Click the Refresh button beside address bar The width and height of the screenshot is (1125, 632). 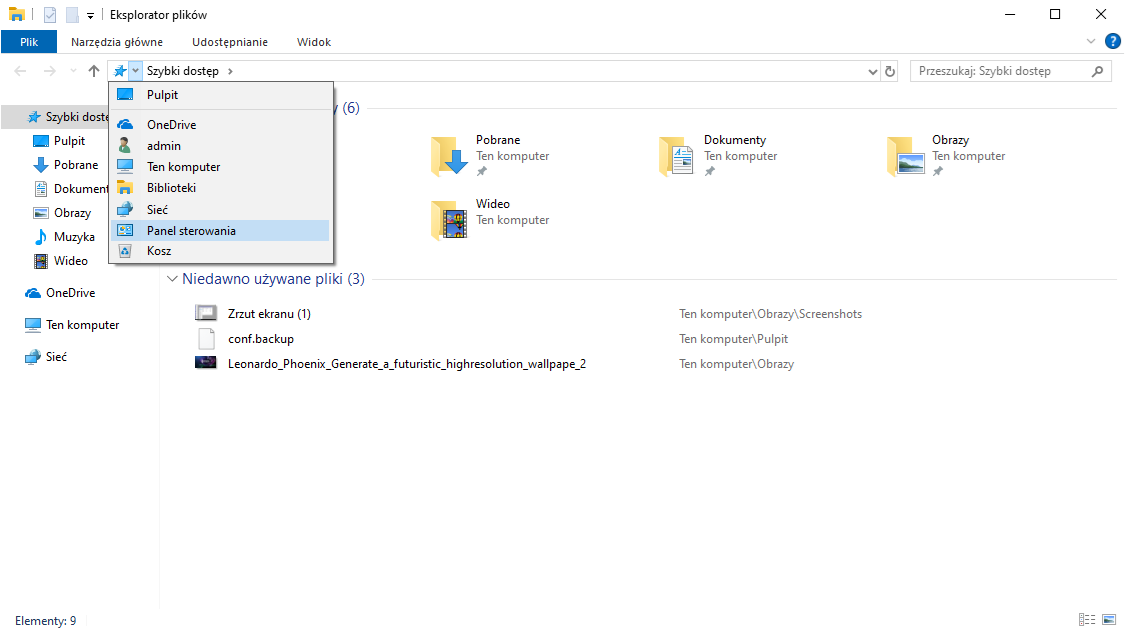click(890, 71)
